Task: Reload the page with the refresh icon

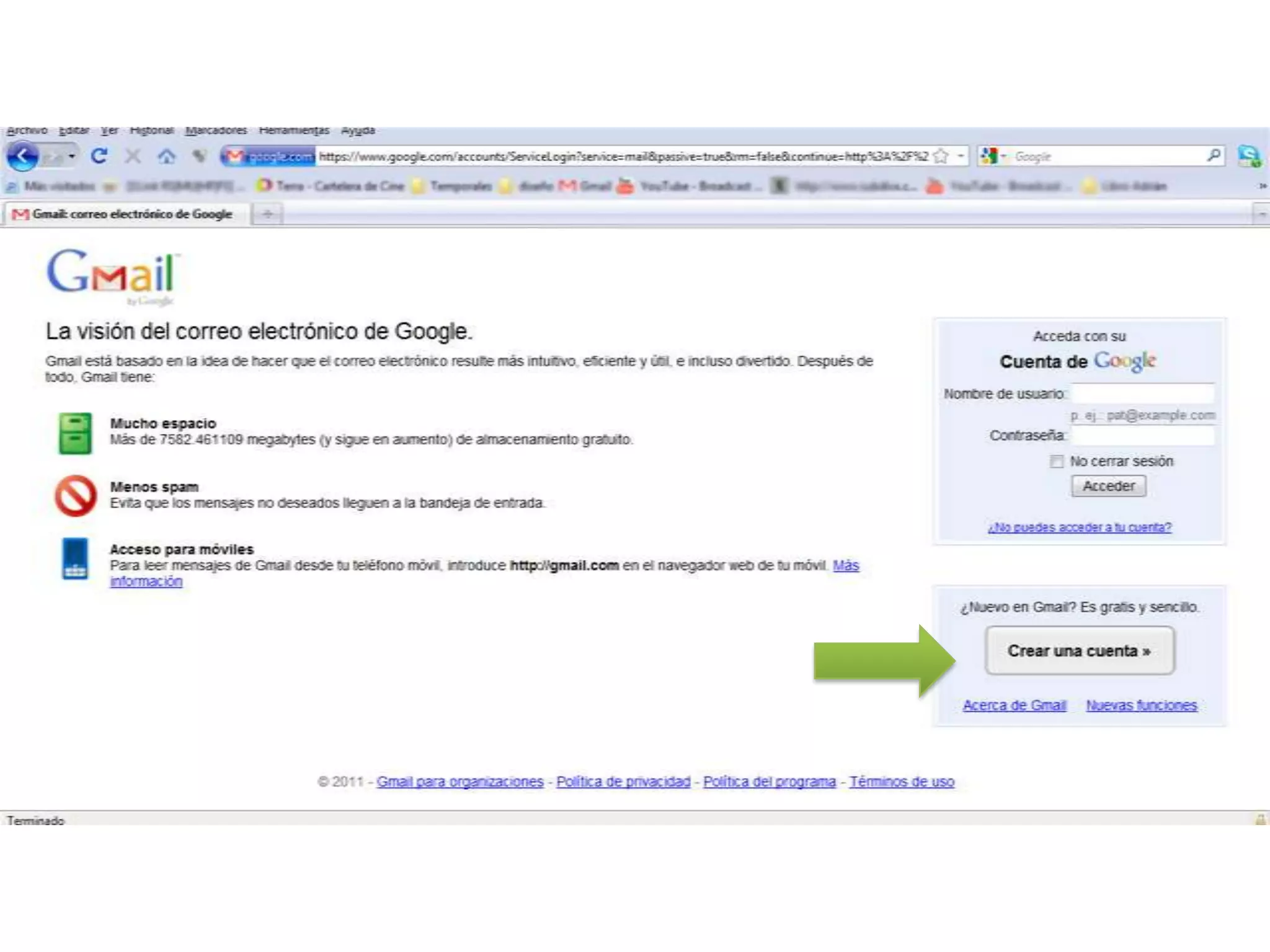Action: (x=99, y=156)
